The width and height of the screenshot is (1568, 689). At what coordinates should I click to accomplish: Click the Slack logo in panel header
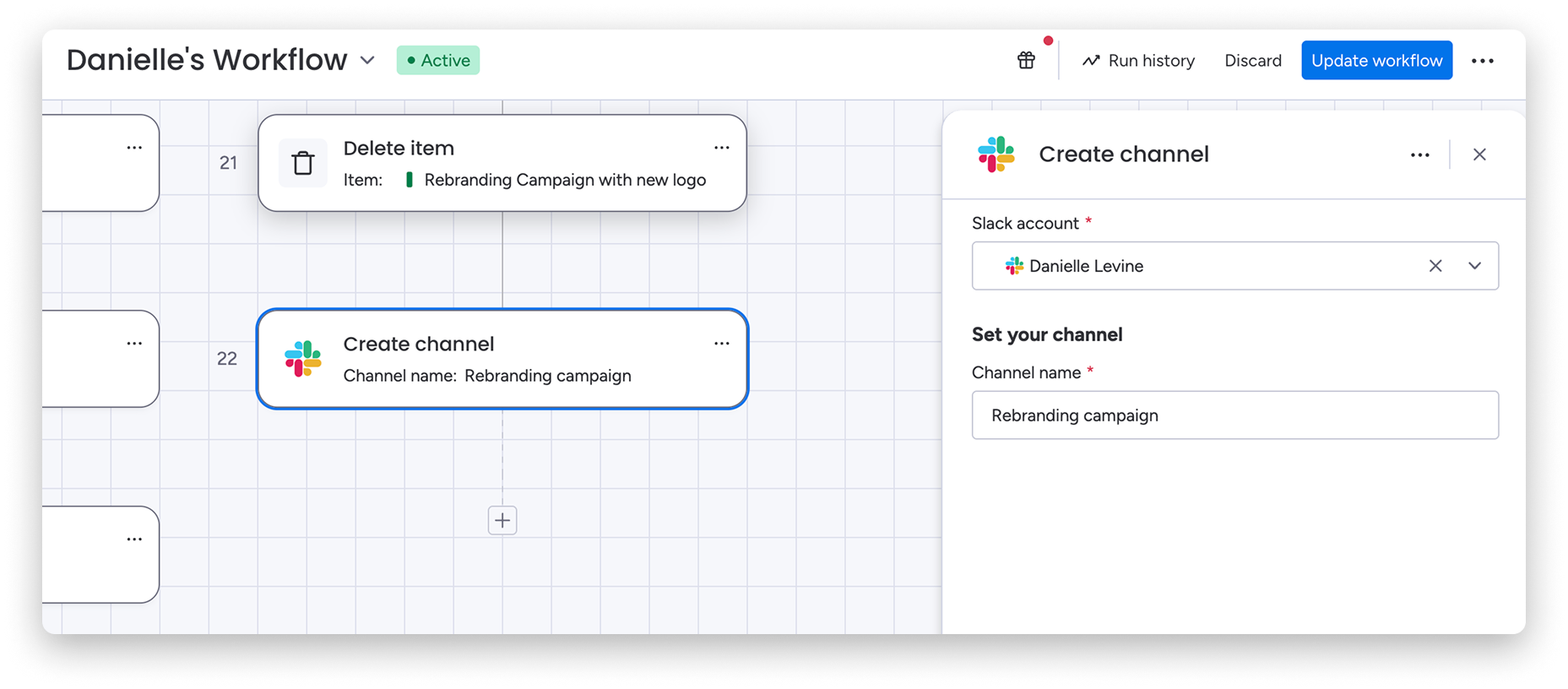point(996,155)
